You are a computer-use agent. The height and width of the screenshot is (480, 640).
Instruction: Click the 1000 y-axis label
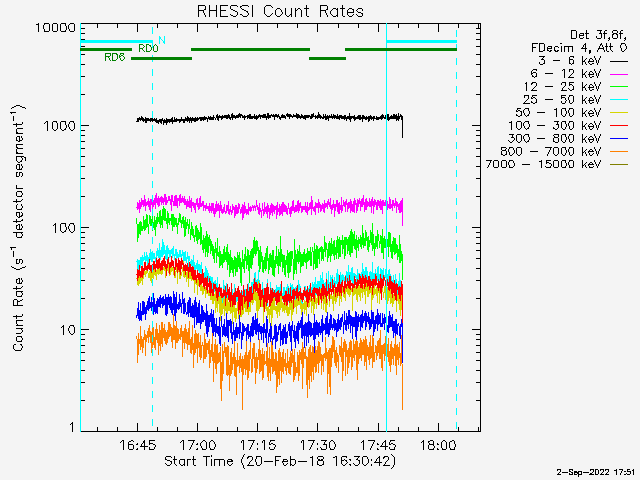[x=60, y=126]
